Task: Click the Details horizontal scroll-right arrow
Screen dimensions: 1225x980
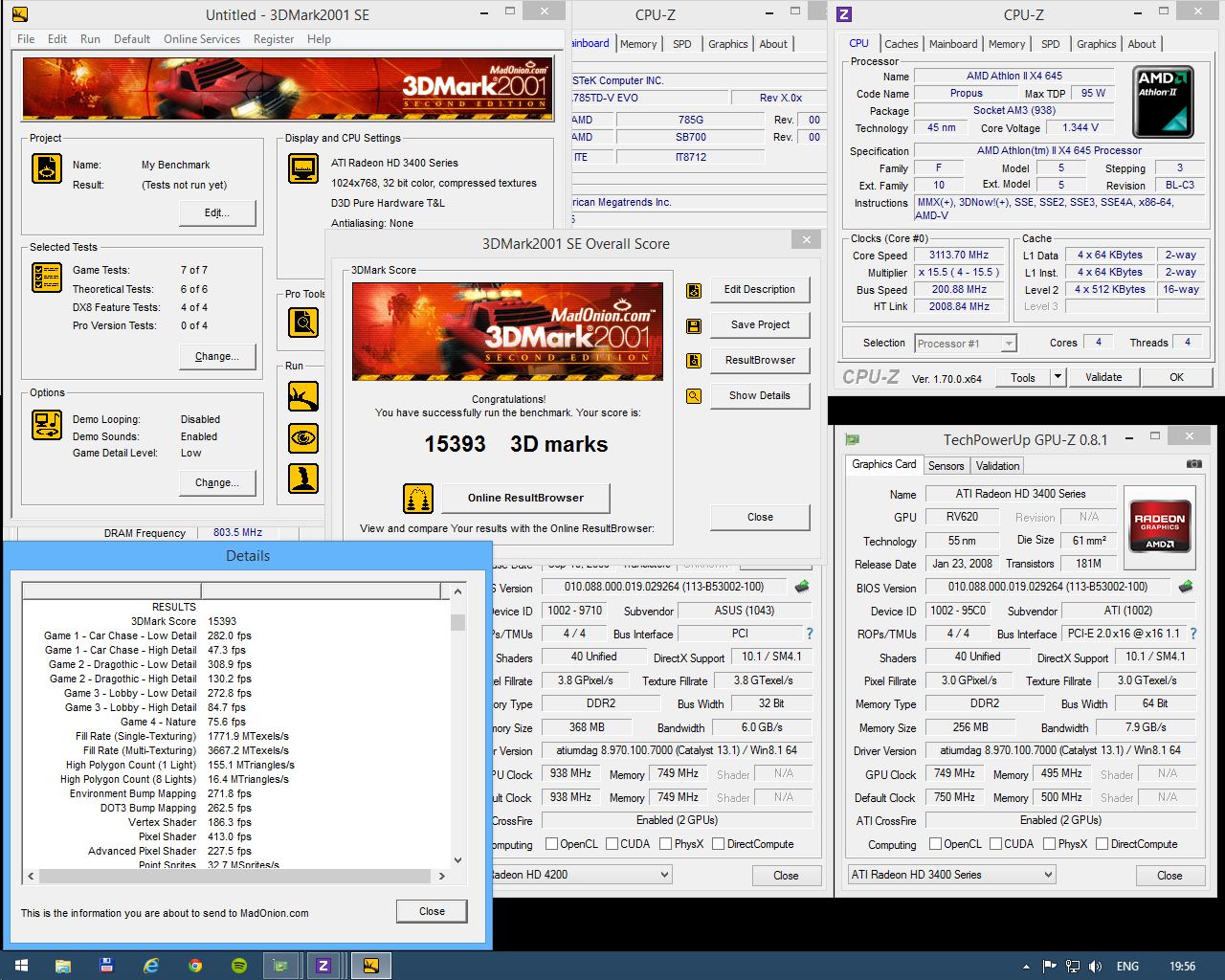Action: [x=441, y=876]
